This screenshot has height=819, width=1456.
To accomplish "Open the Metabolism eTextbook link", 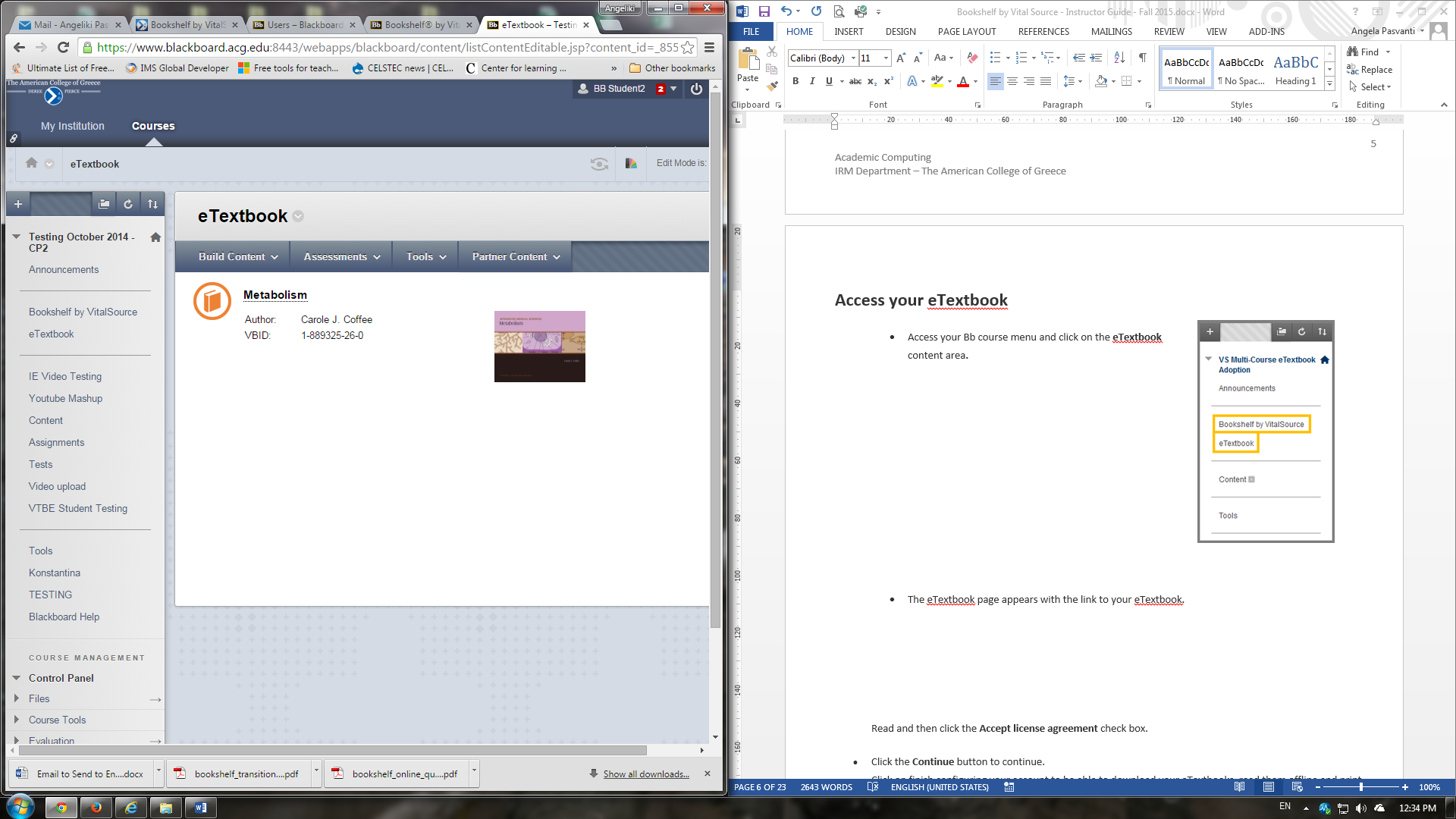I will point(275,295).
